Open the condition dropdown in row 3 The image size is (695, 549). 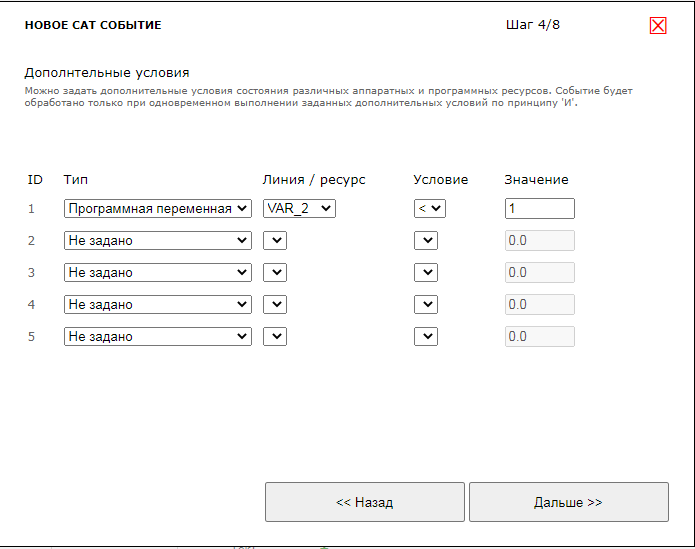(x=426, y=272)
